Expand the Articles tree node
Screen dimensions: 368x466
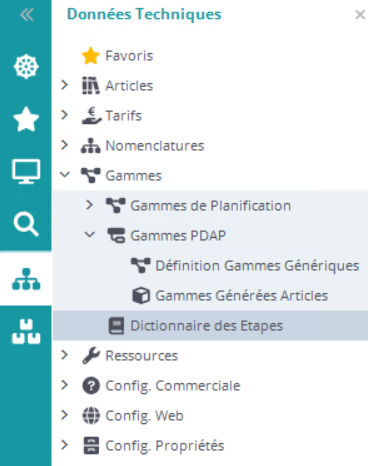click(x=65, y=85)
